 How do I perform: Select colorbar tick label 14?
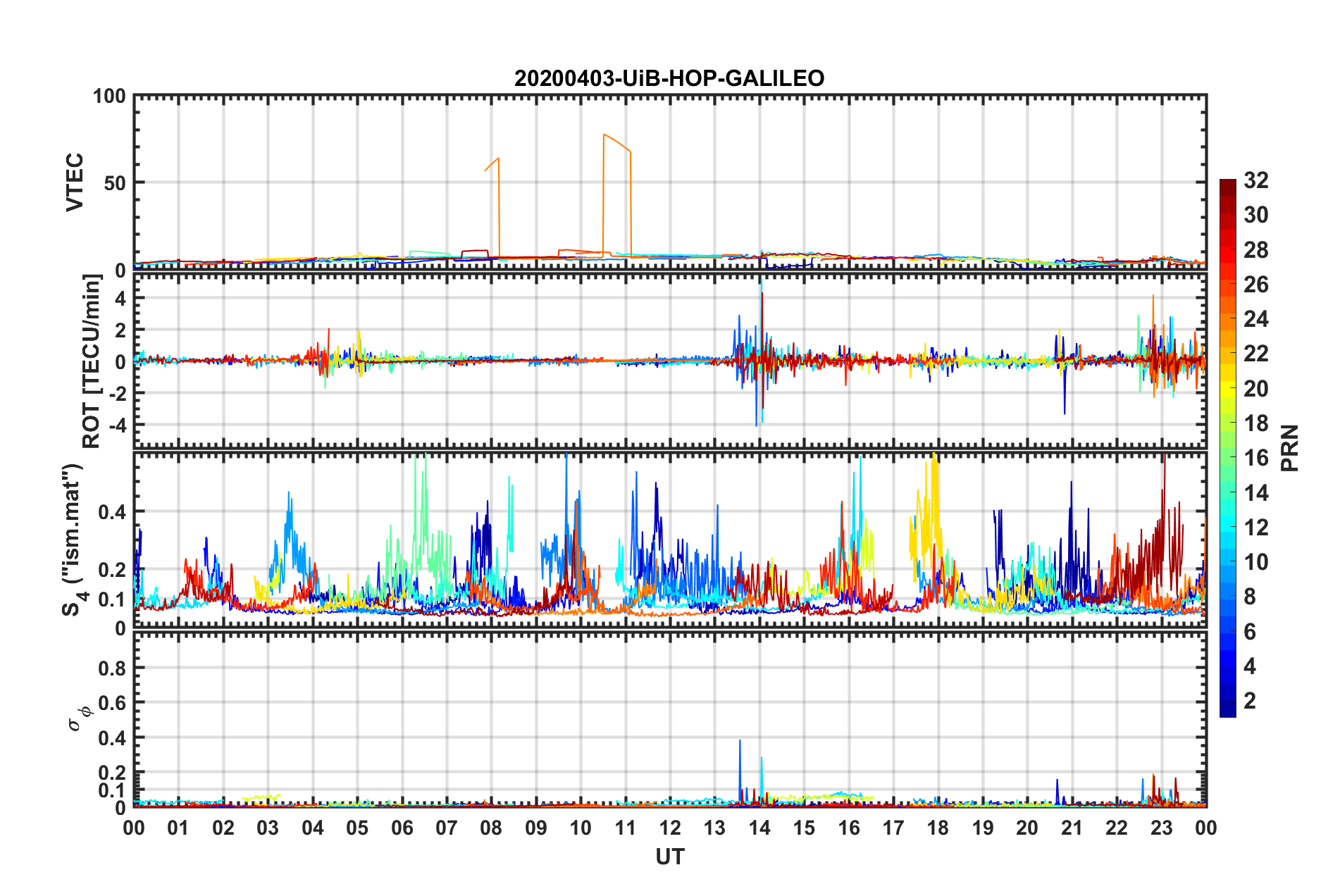pos(1256,492)
